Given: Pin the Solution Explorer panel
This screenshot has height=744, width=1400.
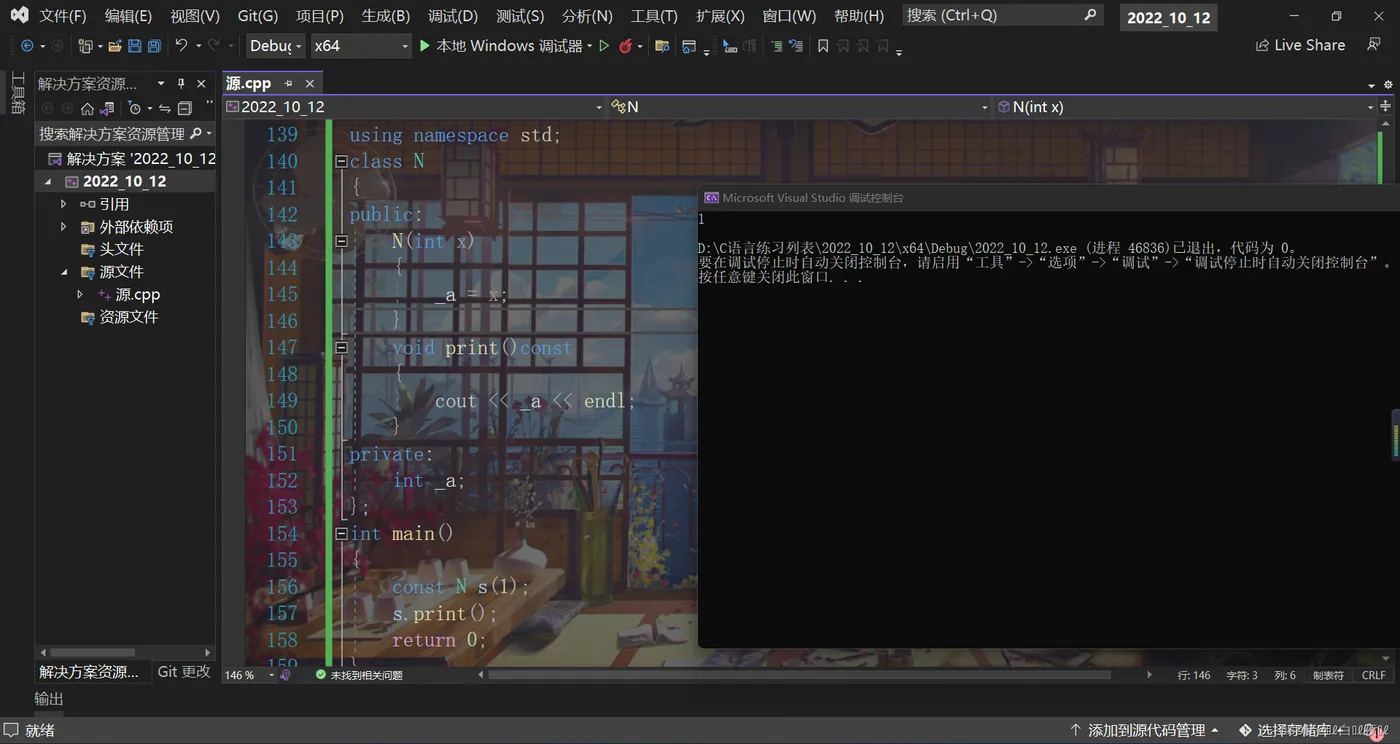Looking at the screenshot, I should (181, 84).
